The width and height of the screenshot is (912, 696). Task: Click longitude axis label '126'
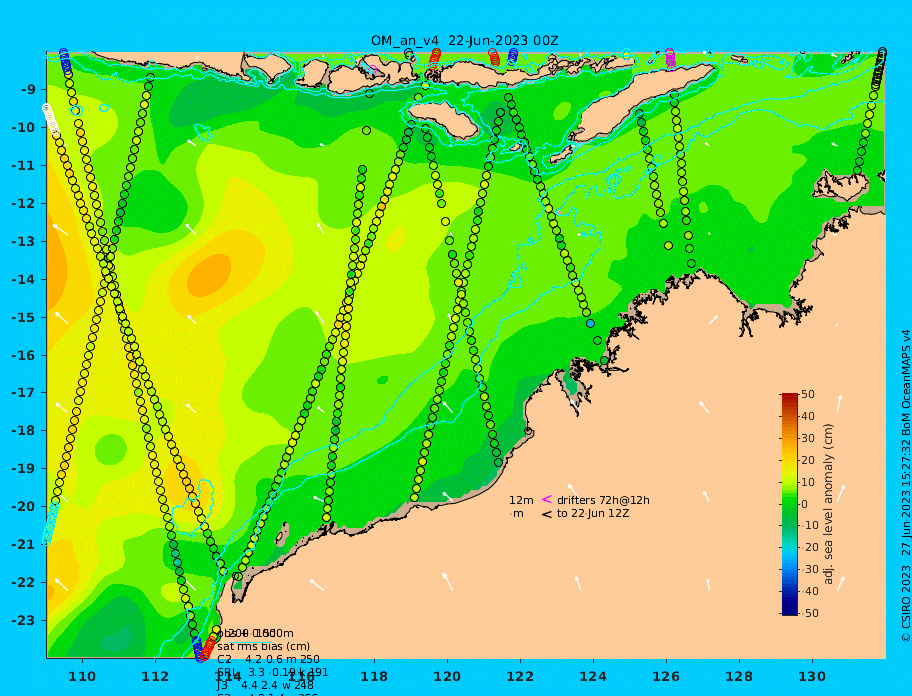tap(666, 676)
